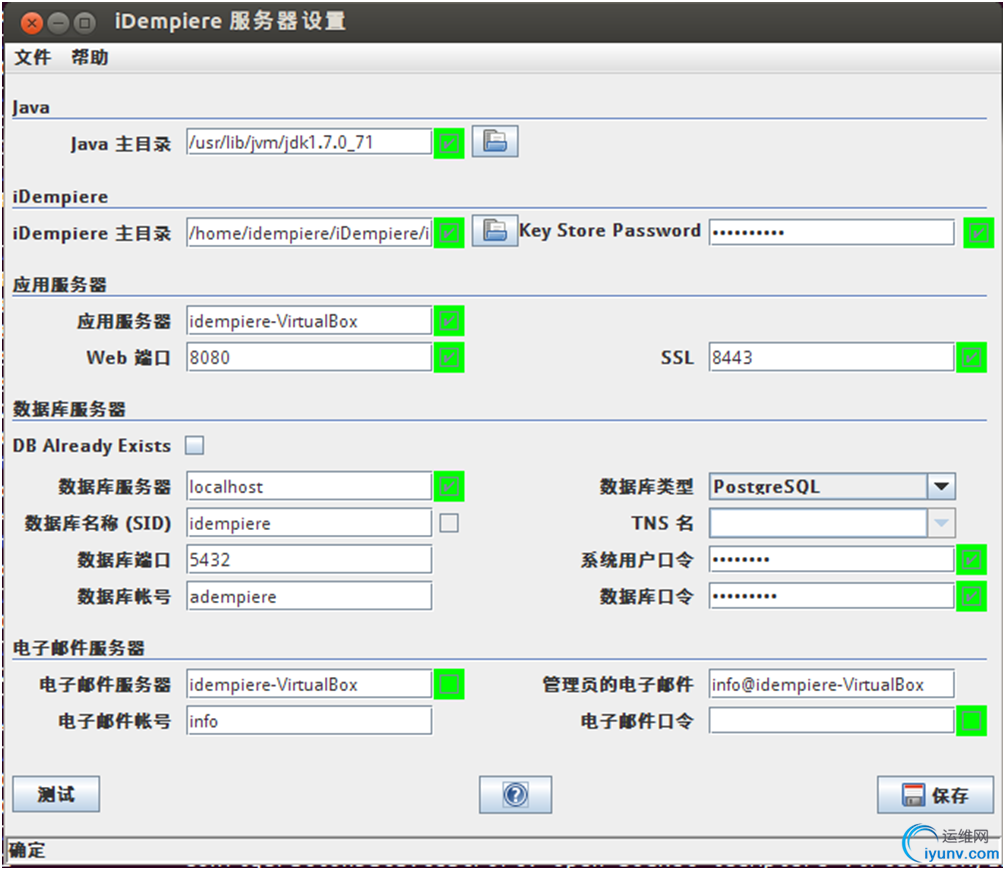
Task: Toggle green indicator beside mail server field
Action: point(449,684)
